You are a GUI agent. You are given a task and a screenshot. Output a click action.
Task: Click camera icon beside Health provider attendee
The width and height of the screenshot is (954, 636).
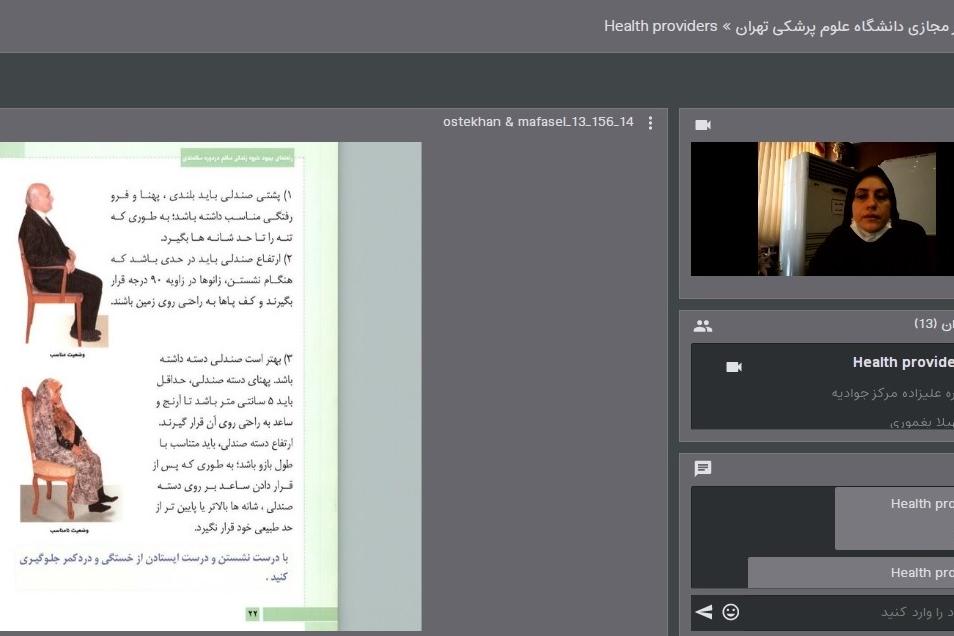click(734, 367)
